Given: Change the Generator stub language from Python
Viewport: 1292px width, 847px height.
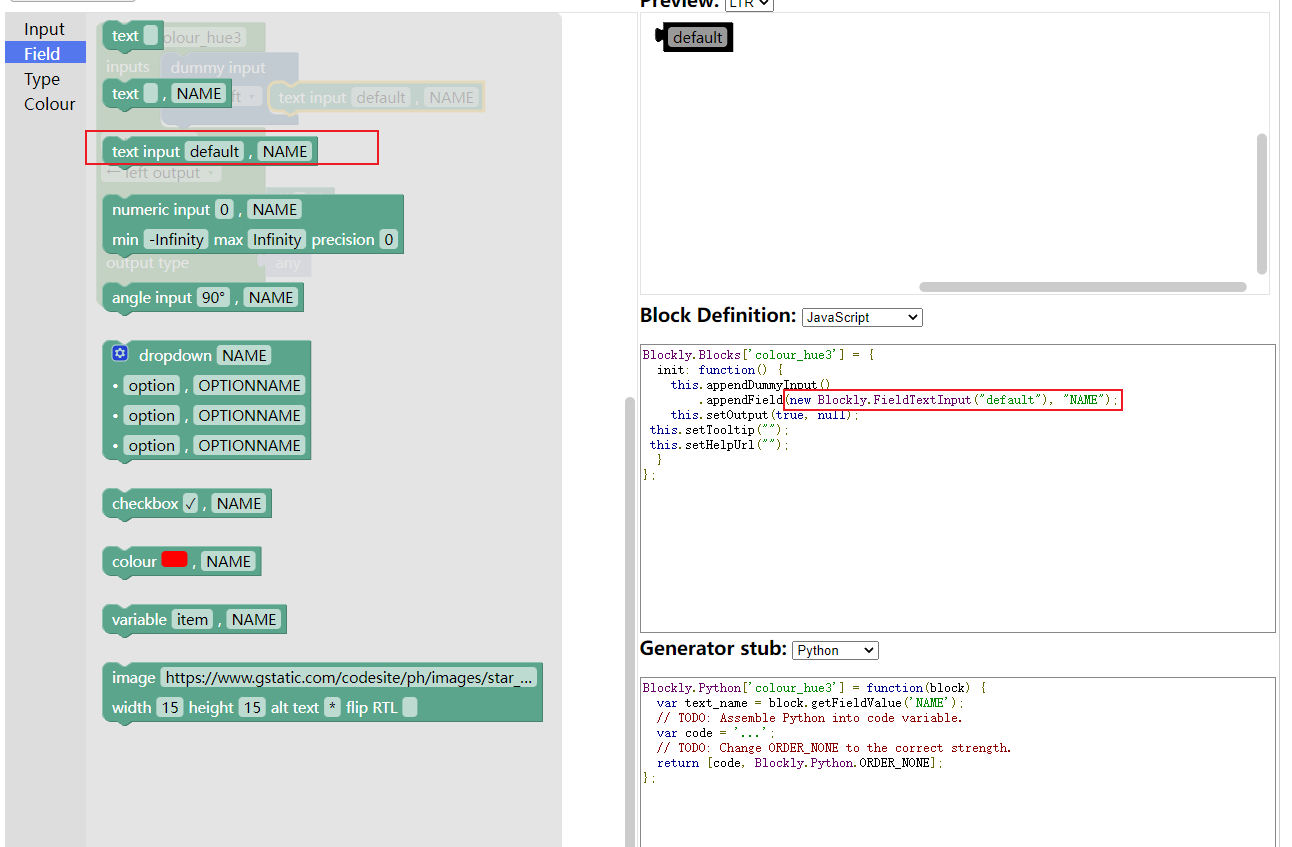Looking at the screenshot, I should click(x=834, y=650).
